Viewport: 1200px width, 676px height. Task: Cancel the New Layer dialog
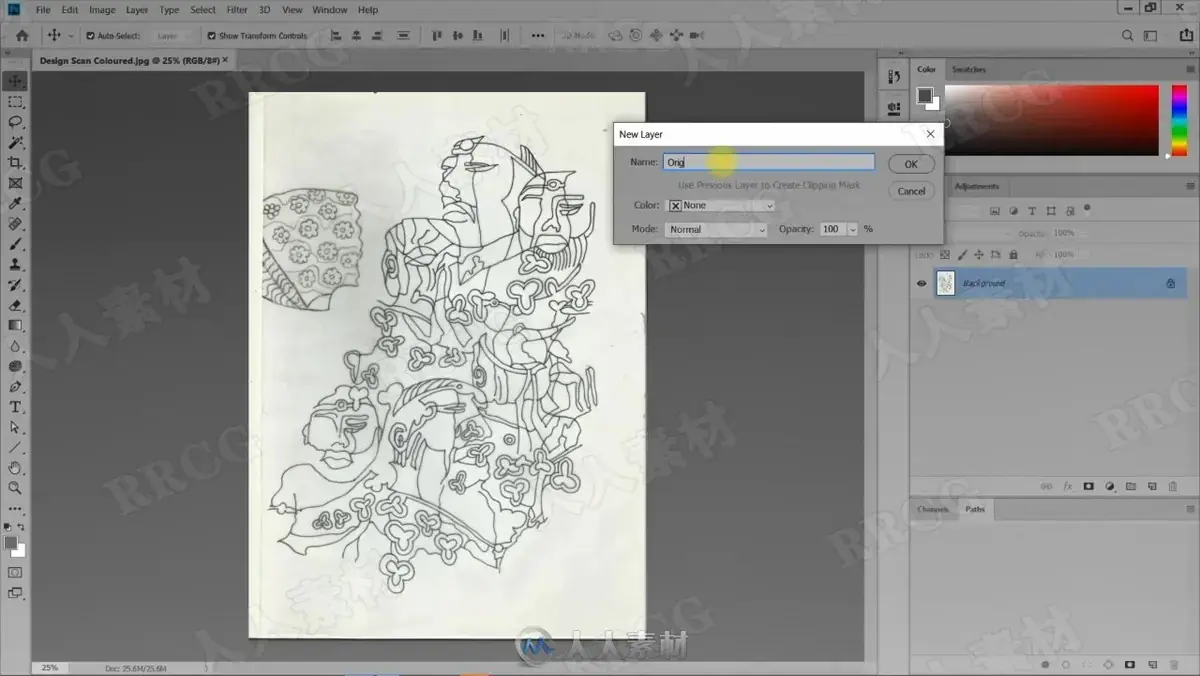(911, 191)
